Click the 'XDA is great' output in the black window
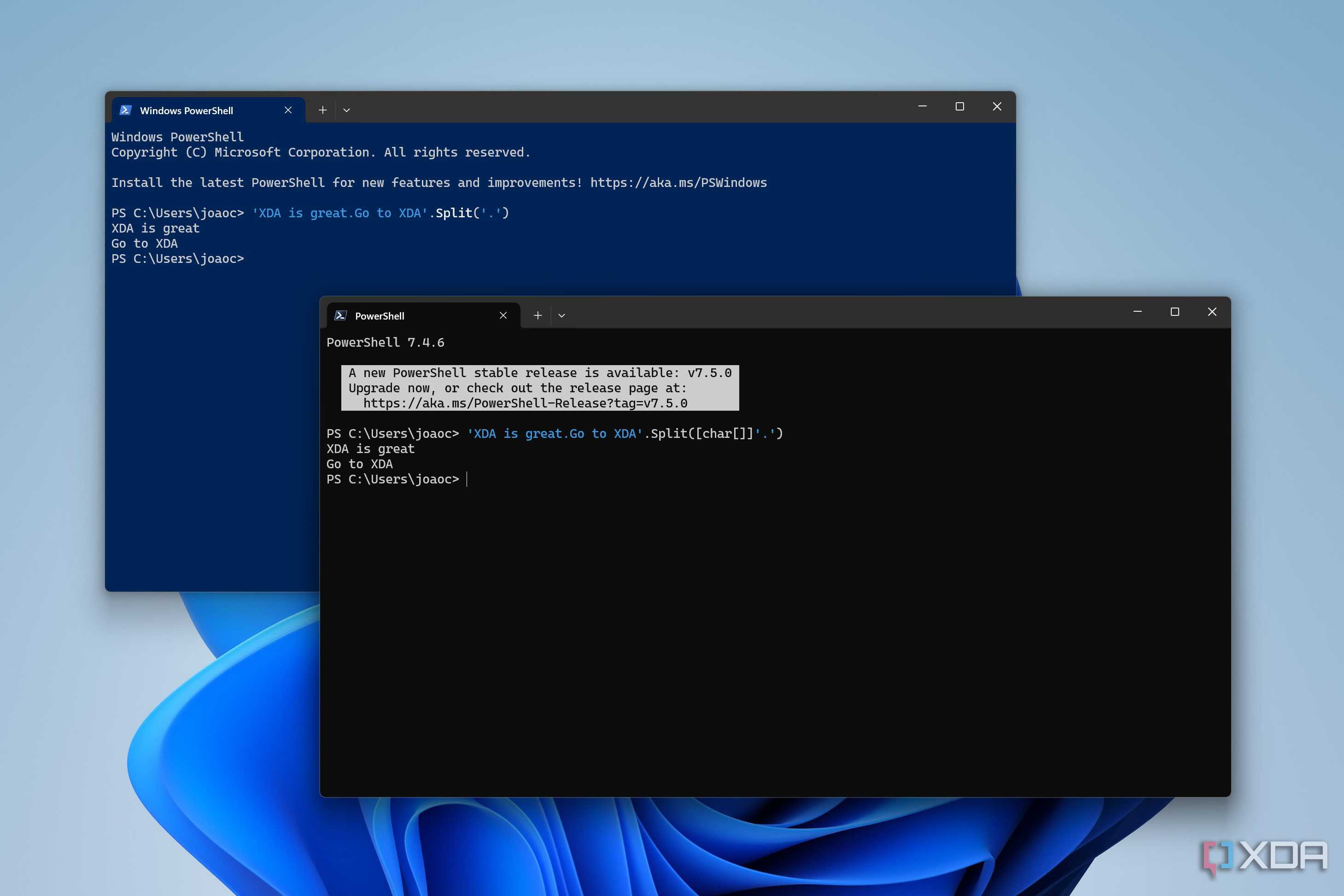Viewport: 1344px width, 896px height. tap(370, 449)
